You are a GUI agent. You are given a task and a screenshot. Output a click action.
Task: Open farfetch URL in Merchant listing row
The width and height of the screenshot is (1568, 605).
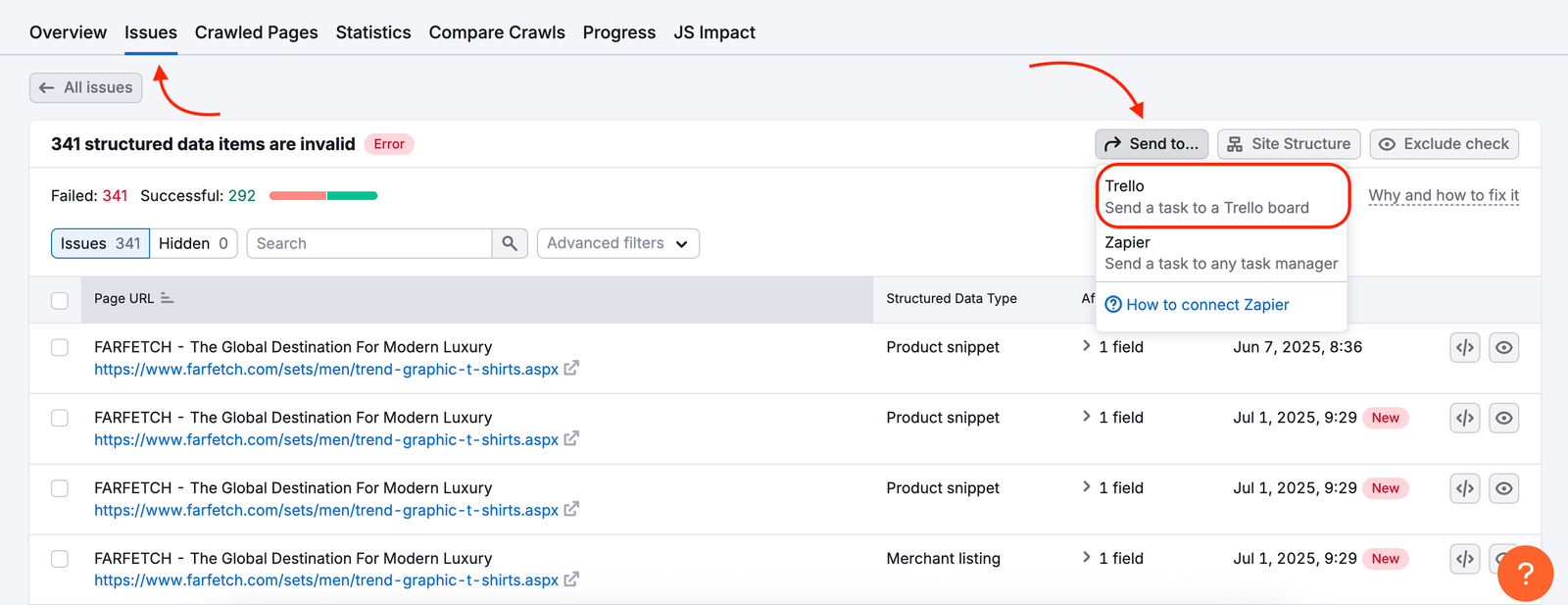click(326, 580)
